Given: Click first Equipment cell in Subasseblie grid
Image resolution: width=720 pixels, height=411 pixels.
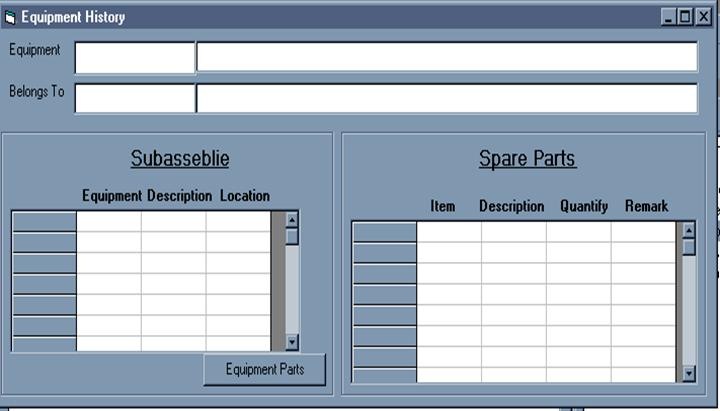Looking at the screenshot, I should click(x=109, y=222).
